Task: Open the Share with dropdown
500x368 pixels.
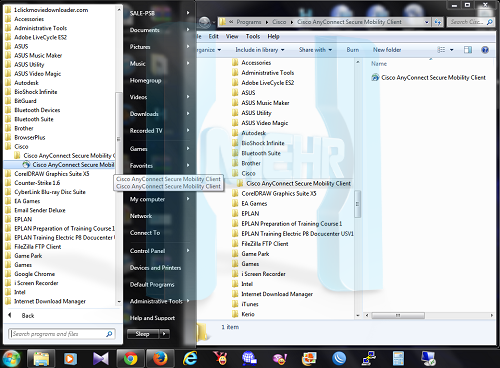Action: tap(315, 50)
